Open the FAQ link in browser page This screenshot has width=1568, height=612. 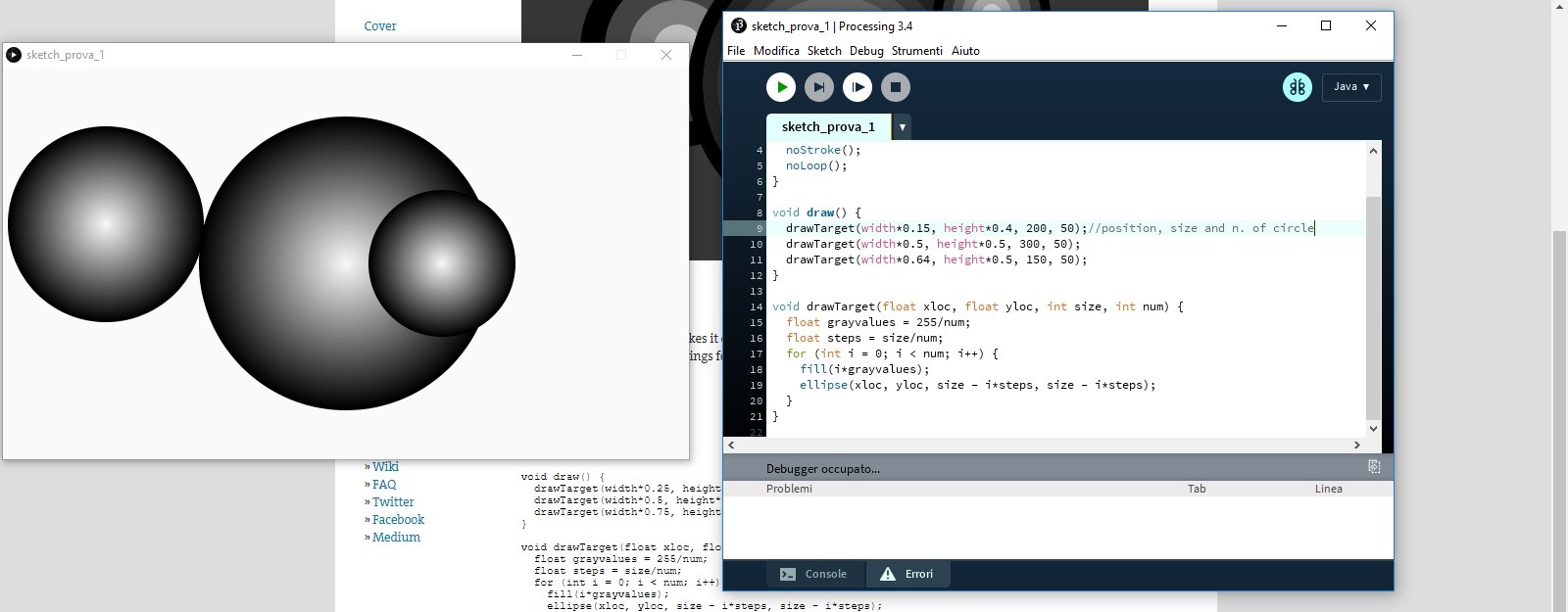point(384,485)
